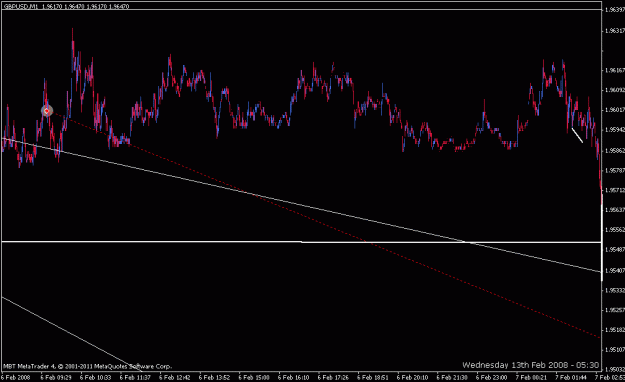625x382 pixels.
Task: Click price scale value 1.95407
Action: click(614, 270)
